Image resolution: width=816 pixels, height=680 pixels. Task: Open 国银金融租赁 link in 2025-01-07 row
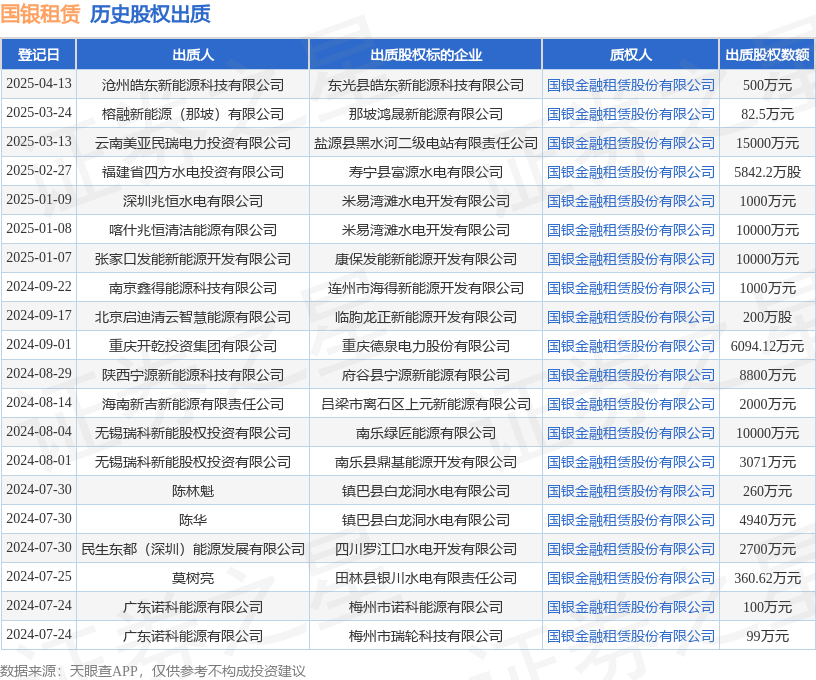[x=630, y=259]
